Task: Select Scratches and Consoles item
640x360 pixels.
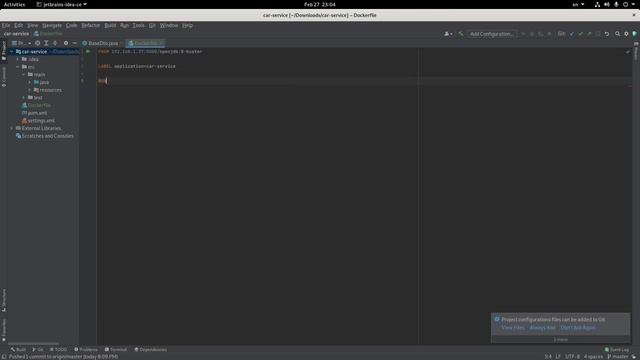Action: [x=45, y=136]
